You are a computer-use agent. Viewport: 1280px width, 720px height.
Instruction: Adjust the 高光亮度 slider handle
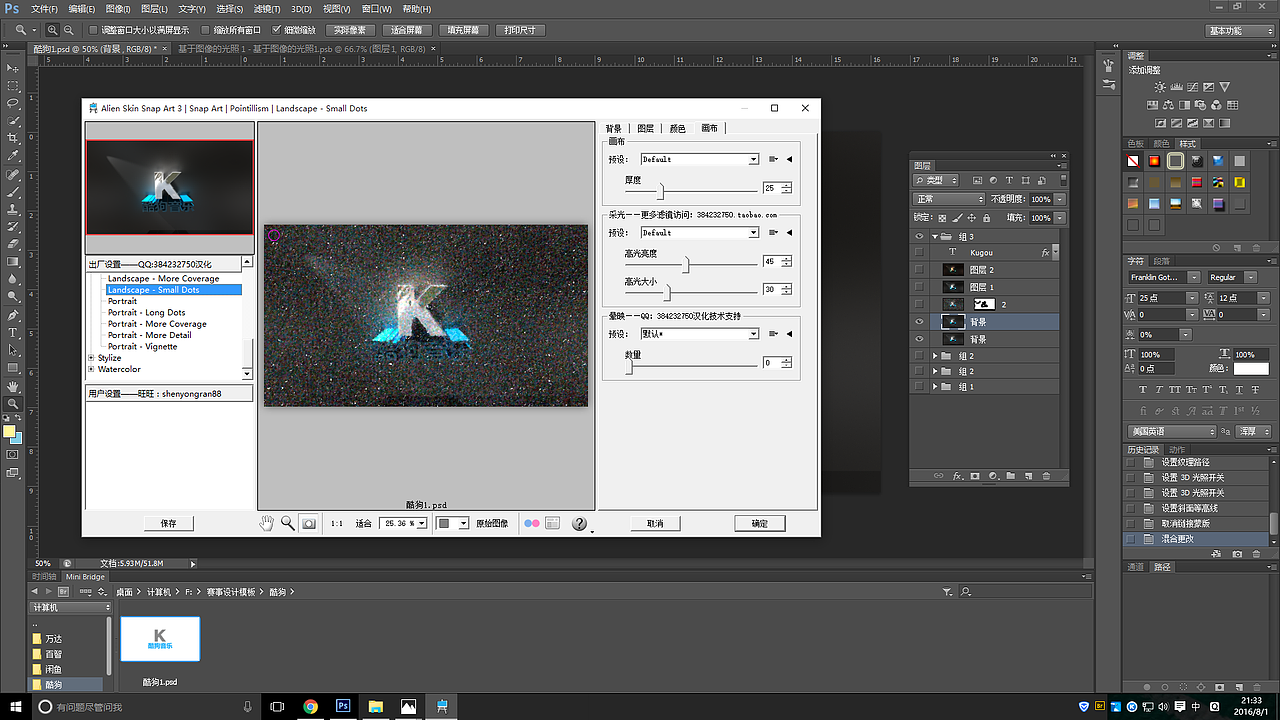click(x=686, y=264)
